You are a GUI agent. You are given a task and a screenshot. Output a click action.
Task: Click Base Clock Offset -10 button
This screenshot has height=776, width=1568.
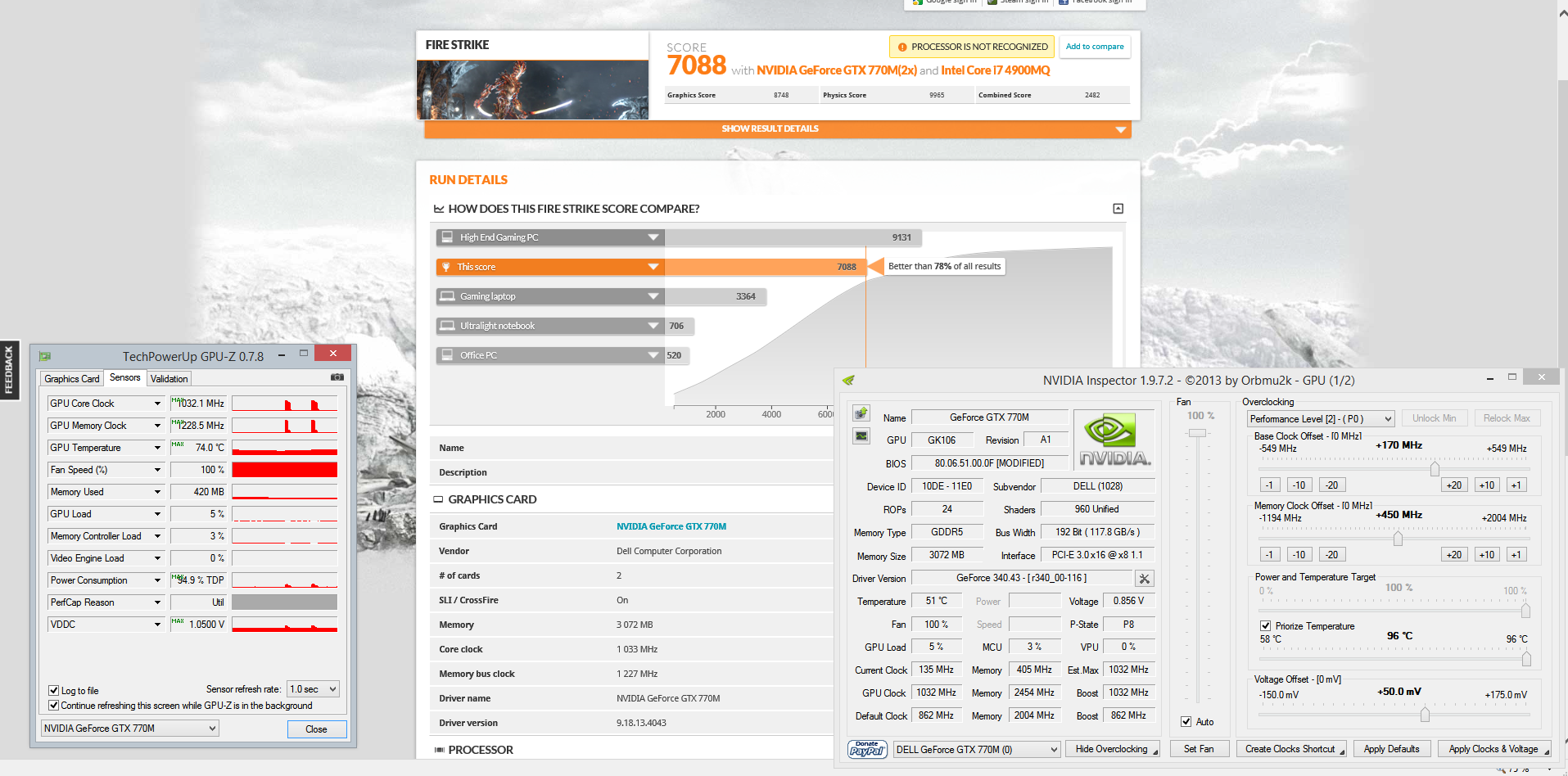[x=1299, y=485]
